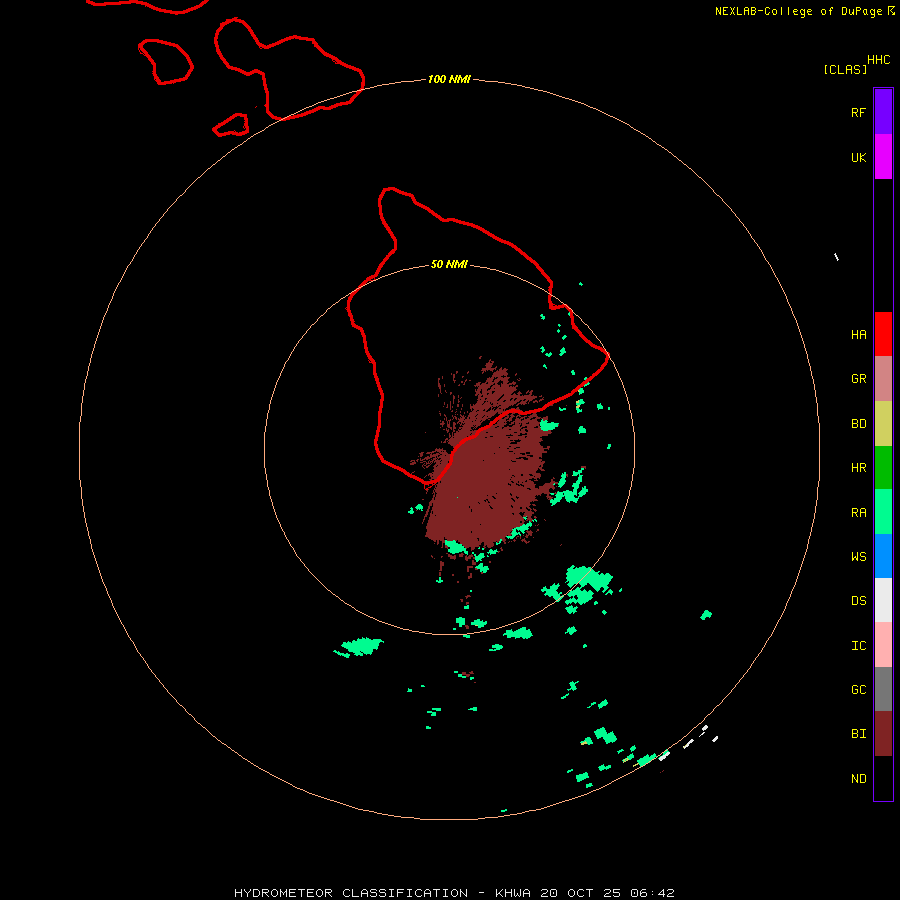Viewport: 900px width, 900px height.
Task: Click the [CLAS] units label
Action: [x=845, y=69]
